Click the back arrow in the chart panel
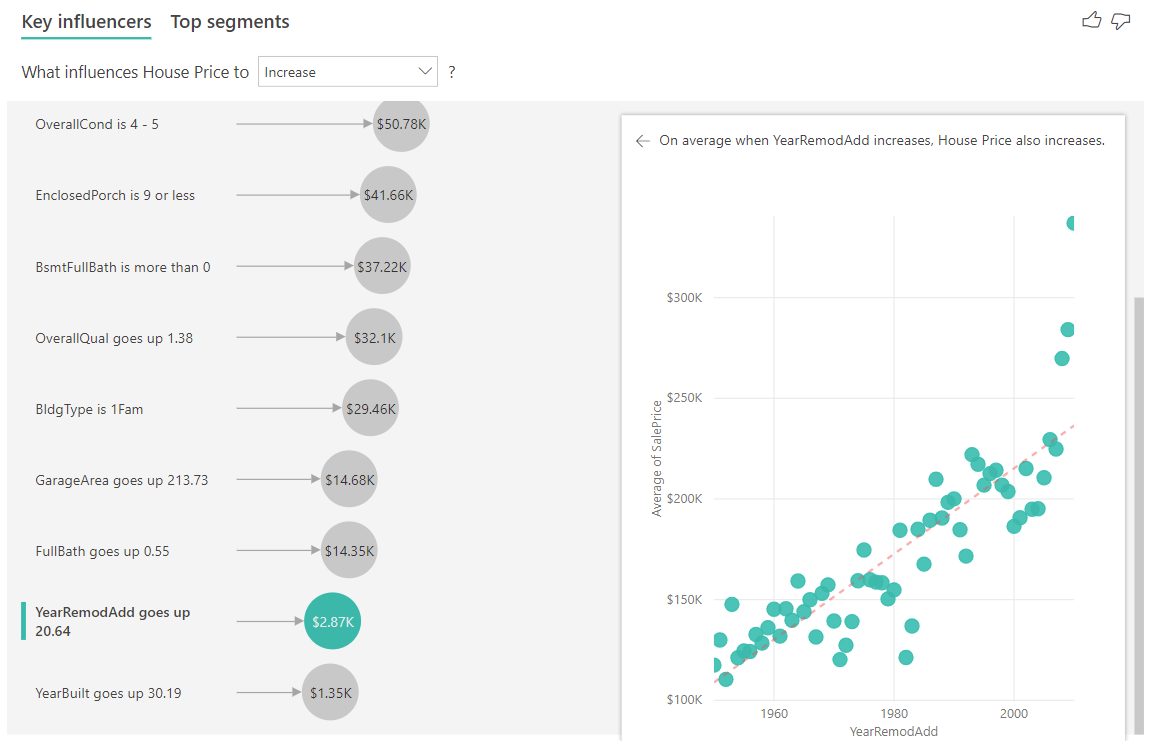 pos(643,141)
